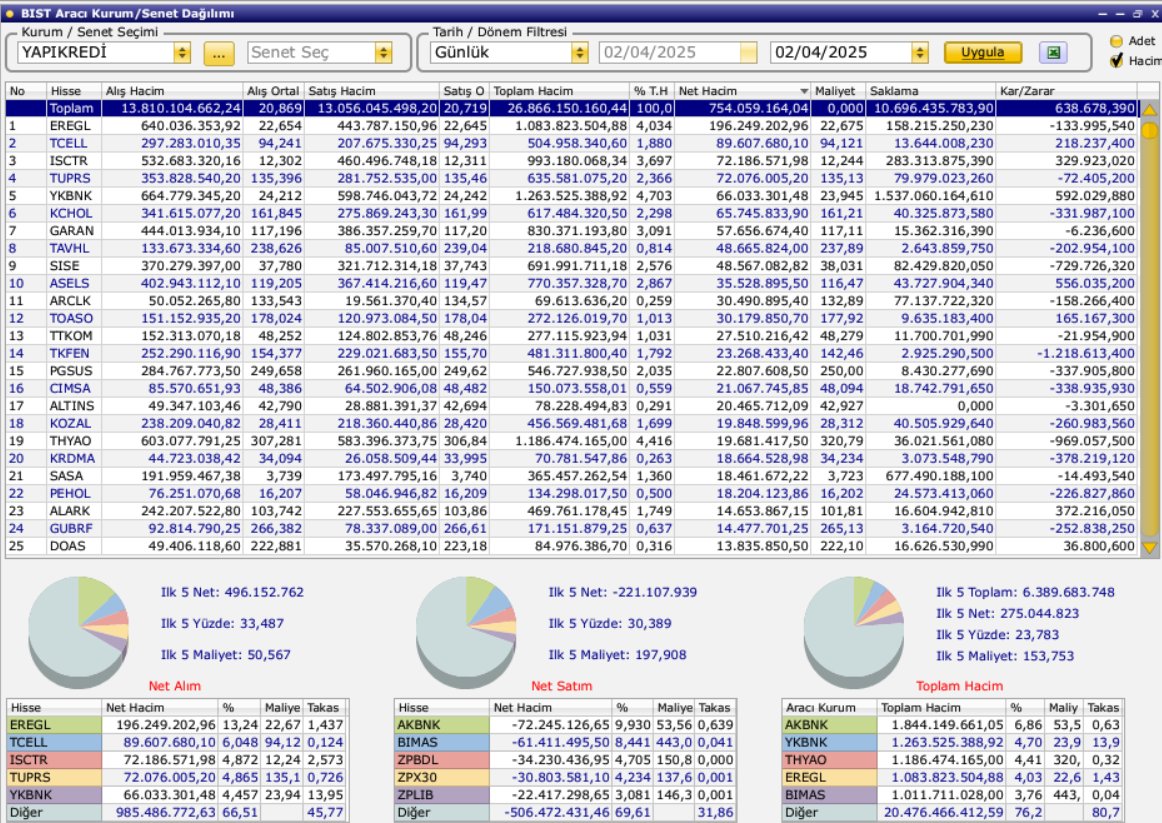Select the TCELL row in main table
This screenshot has height=823, width=1162.
point(571,143)
